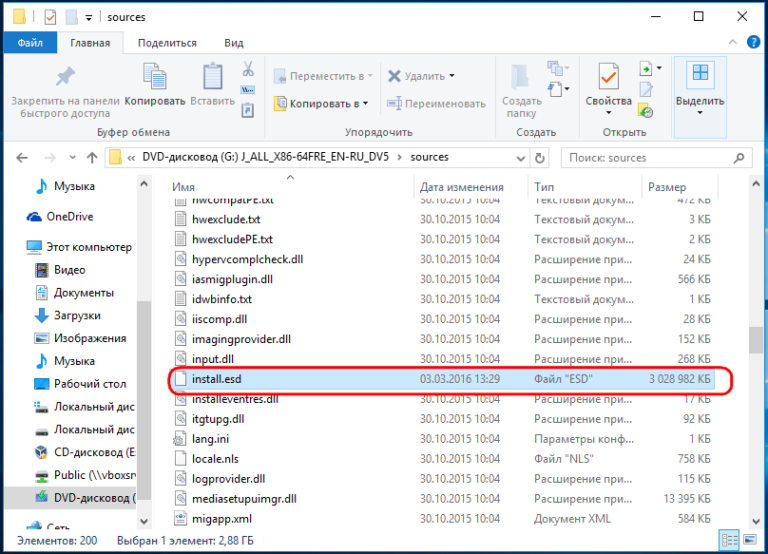This screenshot has width=768, height=554.
Task: Go up one folder level with the arrow
Action: (86, 157)
